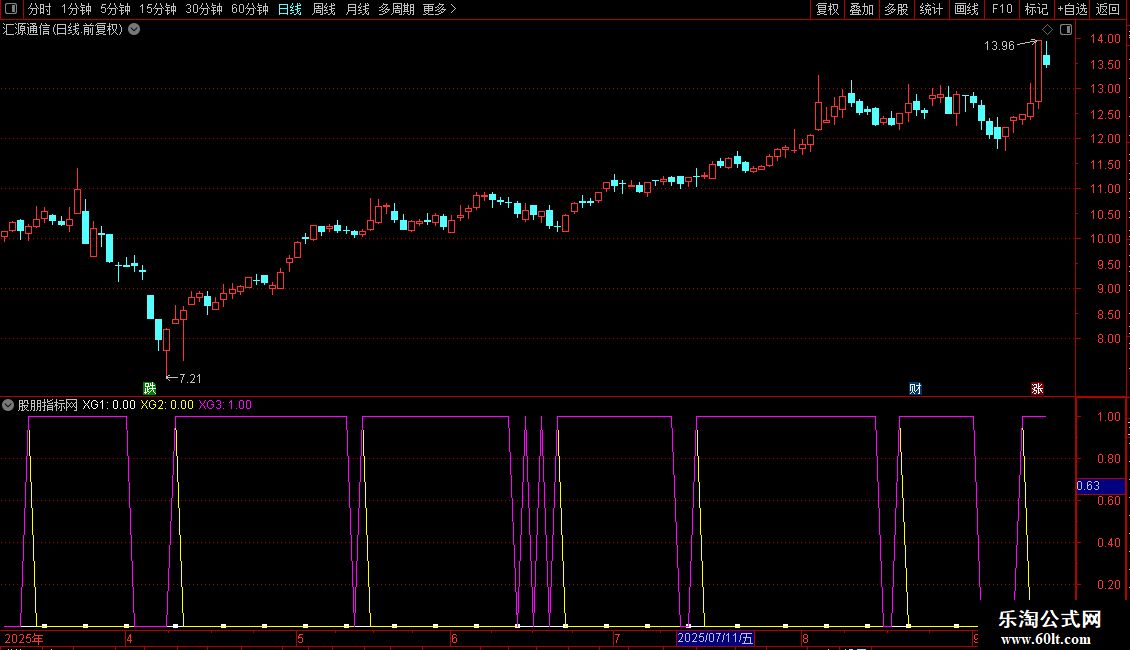The width and height of the screenshot is (1130, 650).
Task: Add stock to watchlist with +自选
Action: tap(1072, 9)
